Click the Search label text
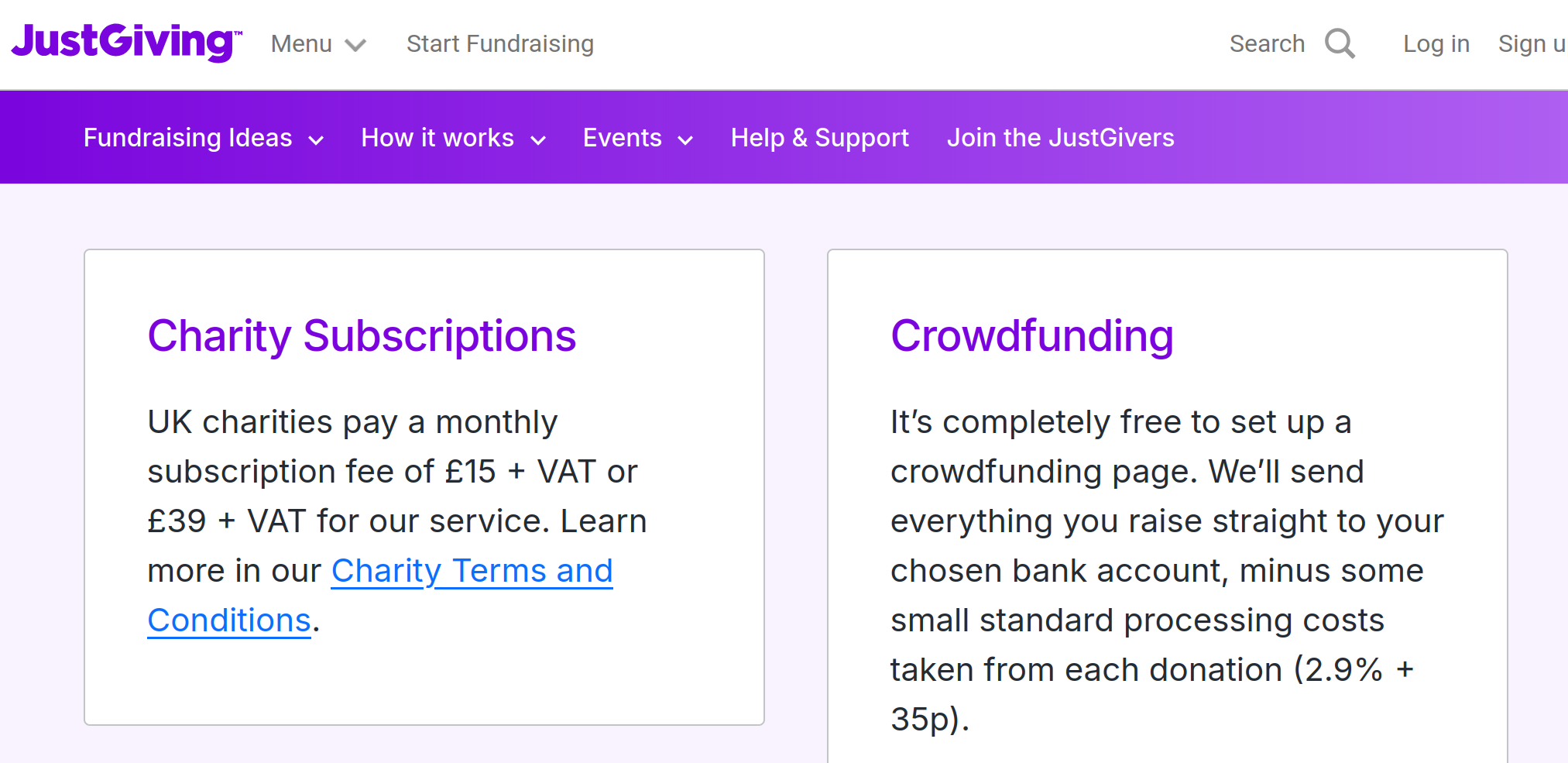 [1266, 43]
